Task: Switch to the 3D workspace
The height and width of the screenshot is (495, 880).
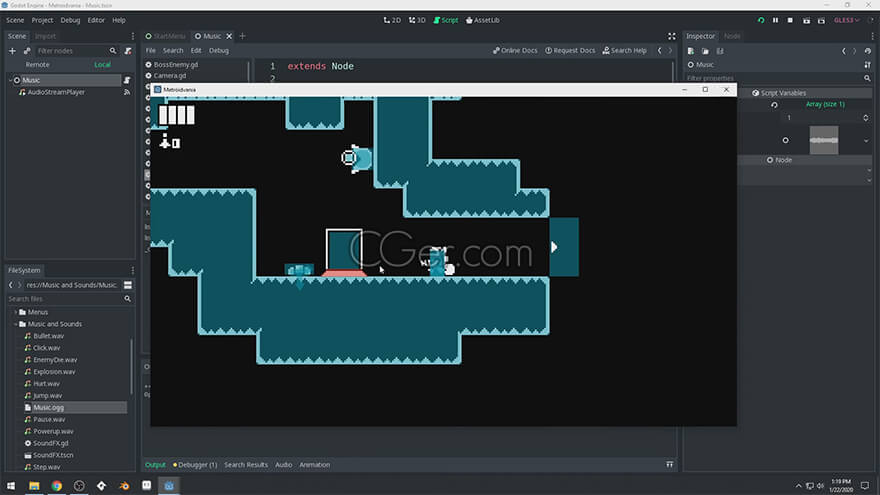Action: click(x=417, y=20)
